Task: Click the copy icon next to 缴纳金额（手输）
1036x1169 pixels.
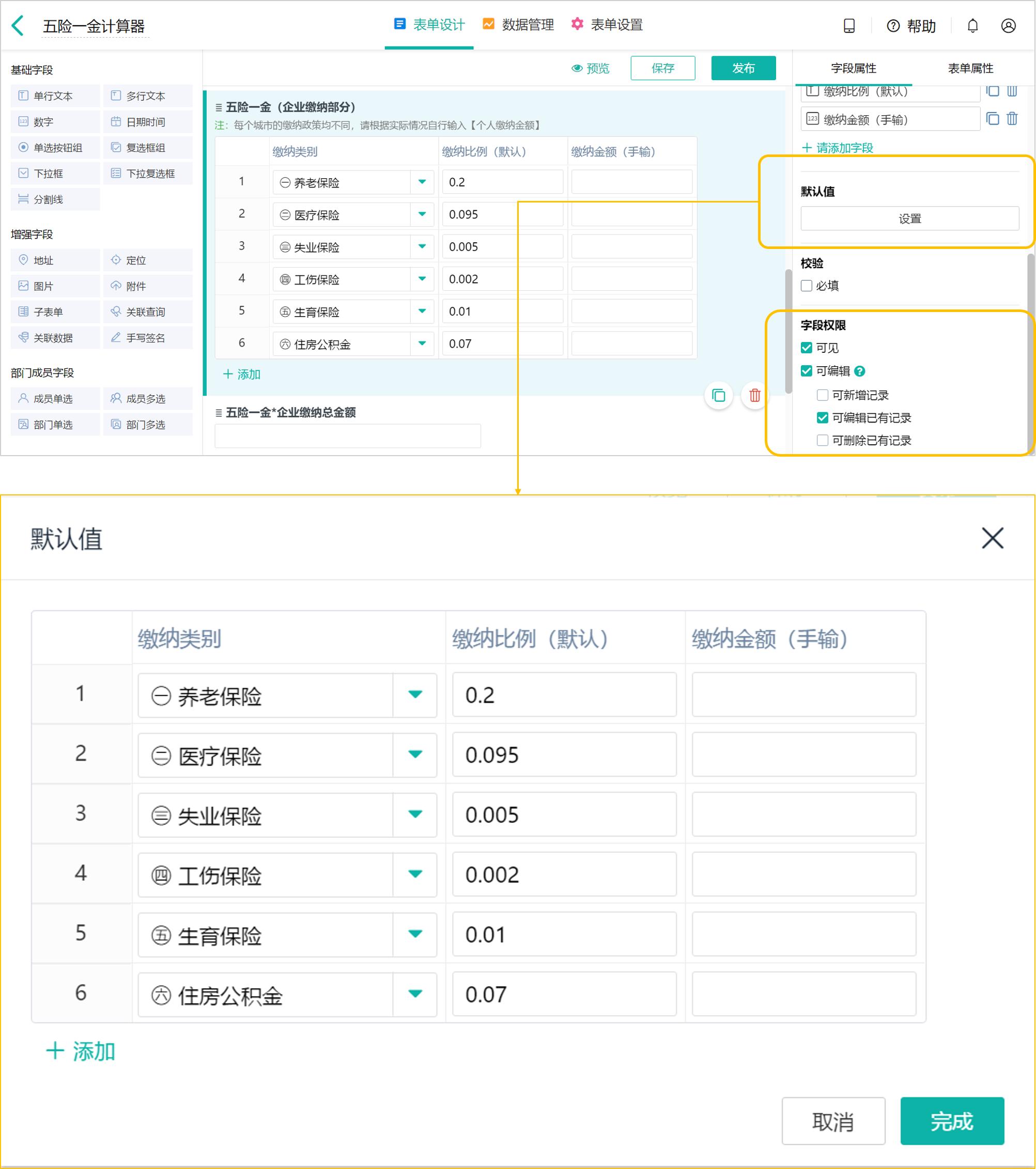Action: (x=993, y=119)
